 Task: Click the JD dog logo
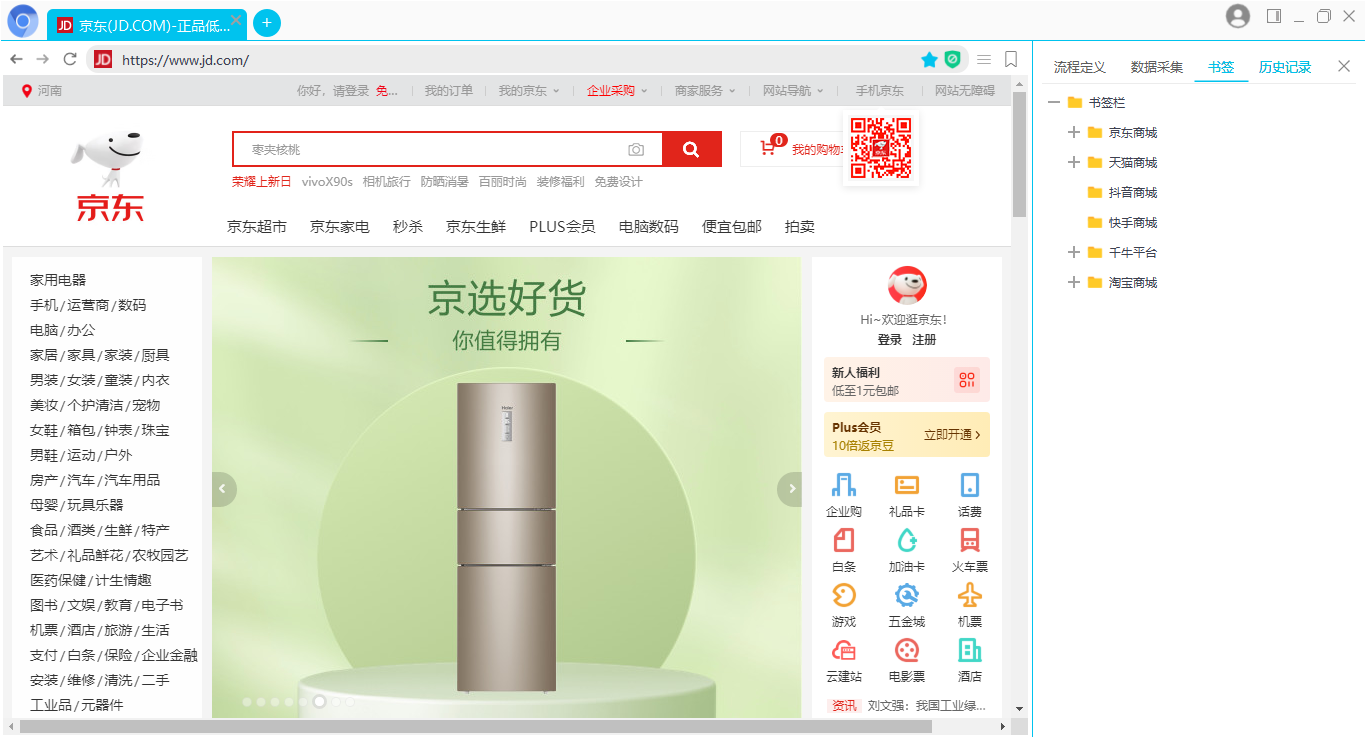pos(110,176)
